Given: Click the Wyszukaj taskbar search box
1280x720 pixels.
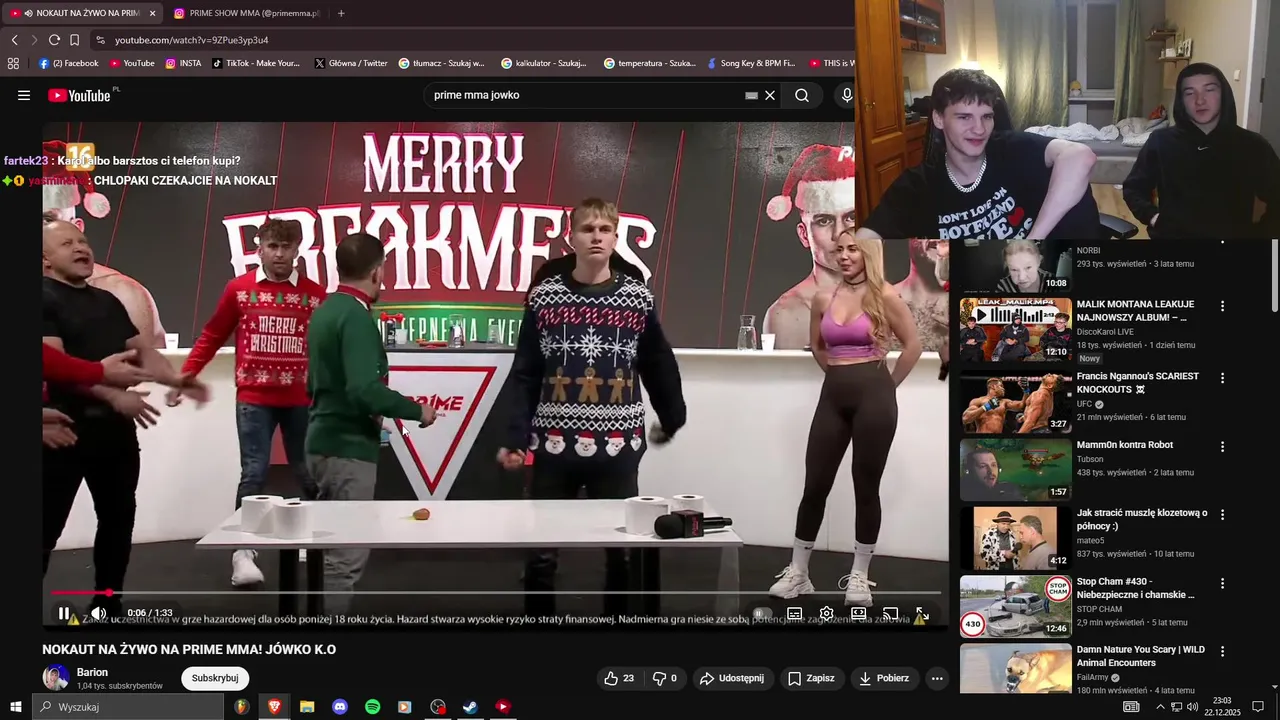Looking at the screenshot, I should pos(128,707).
